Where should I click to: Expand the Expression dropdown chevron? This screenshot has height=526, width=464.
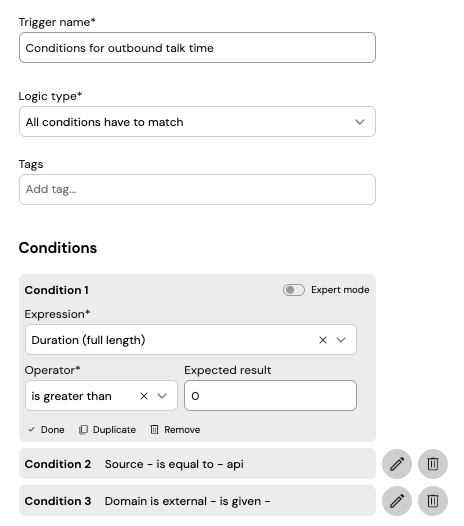click(341, 340)
